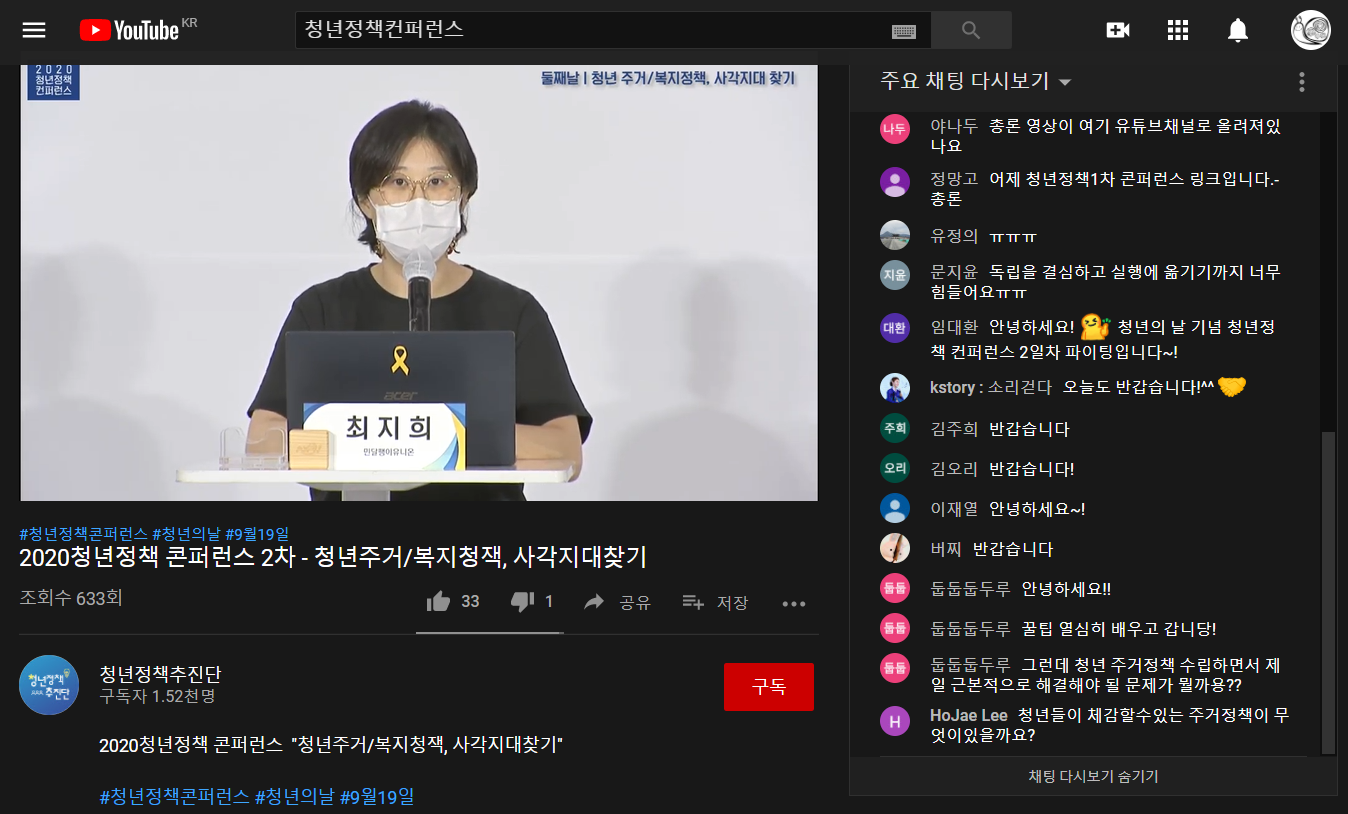Viewport: 1348px width, 814px height.
Task: Subscribe with the red 구독 button
Action: 768,687
